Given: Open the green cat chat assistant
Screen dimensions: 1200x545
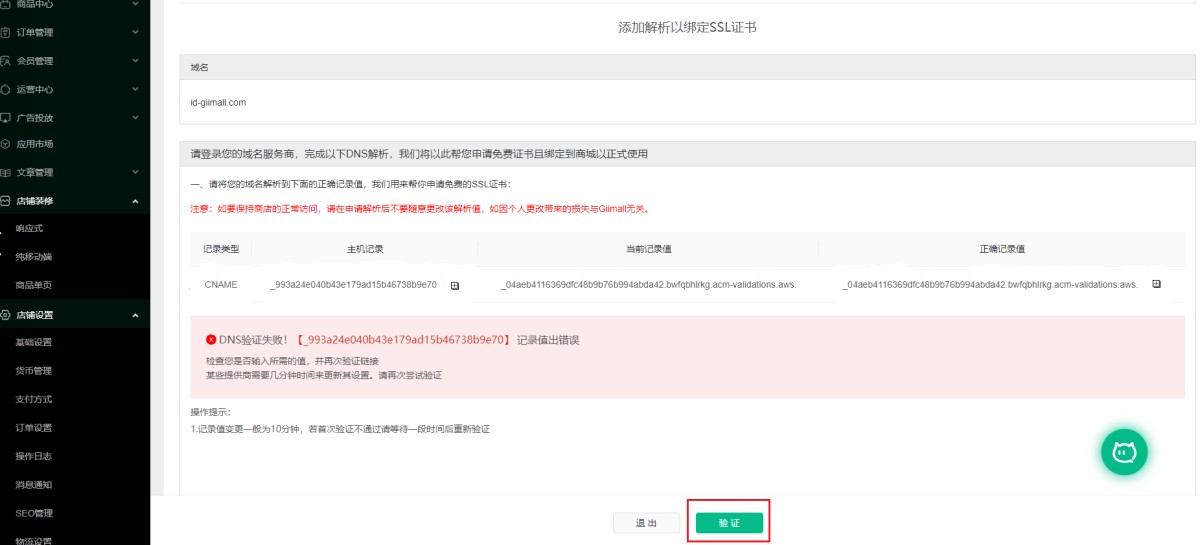Looking at the screenshot, I should (1124, 452).
